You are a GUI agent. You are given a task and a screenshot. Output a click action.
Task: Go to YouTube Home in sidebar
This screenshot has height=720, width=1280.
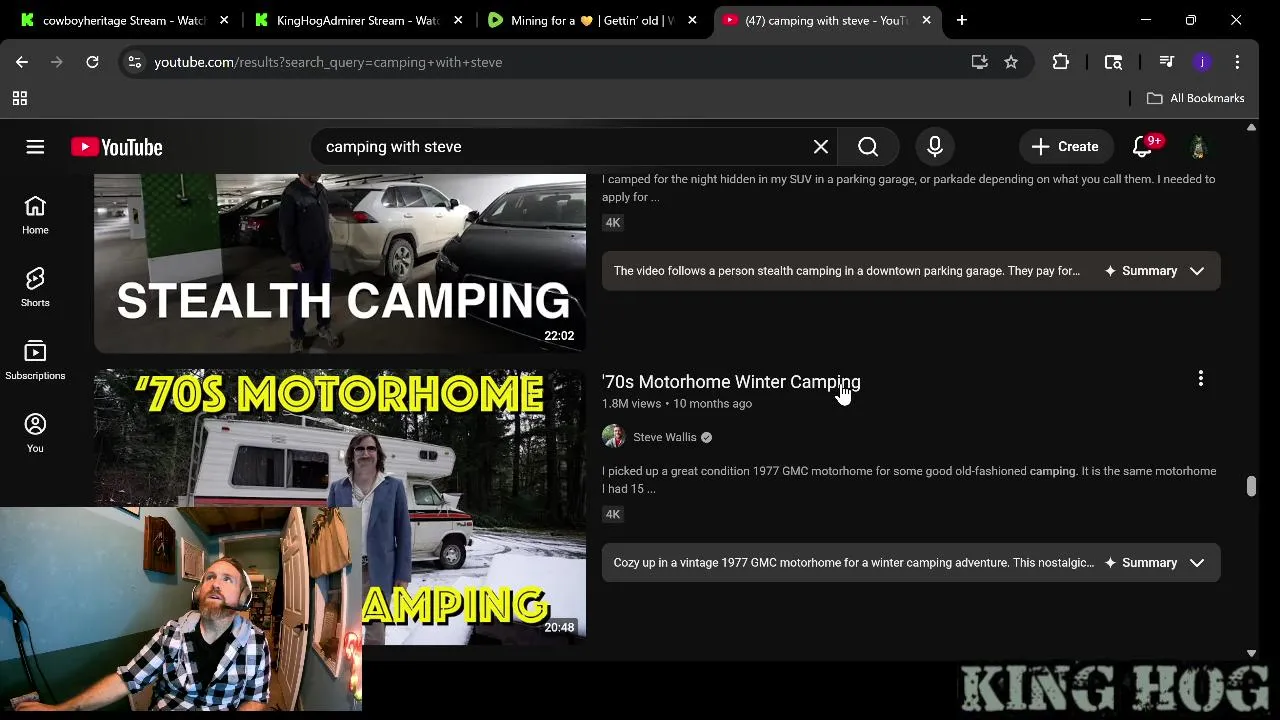[35, 215]
